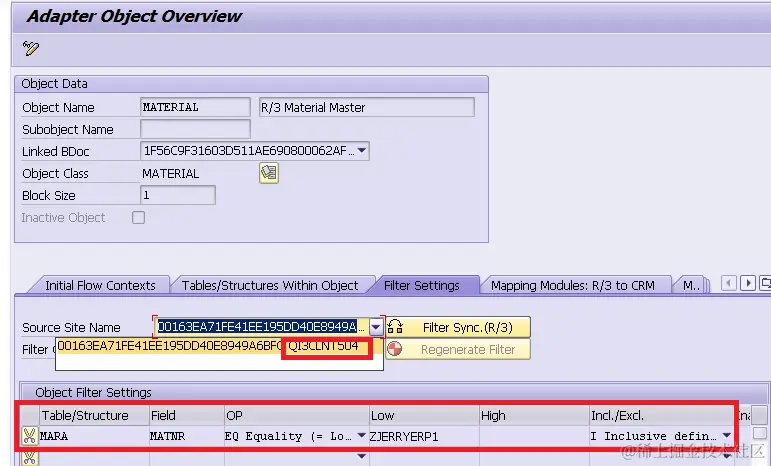Toggle the Inactive checkbox in MARA row
Screen dimensions: 771x466
(760, 434)
